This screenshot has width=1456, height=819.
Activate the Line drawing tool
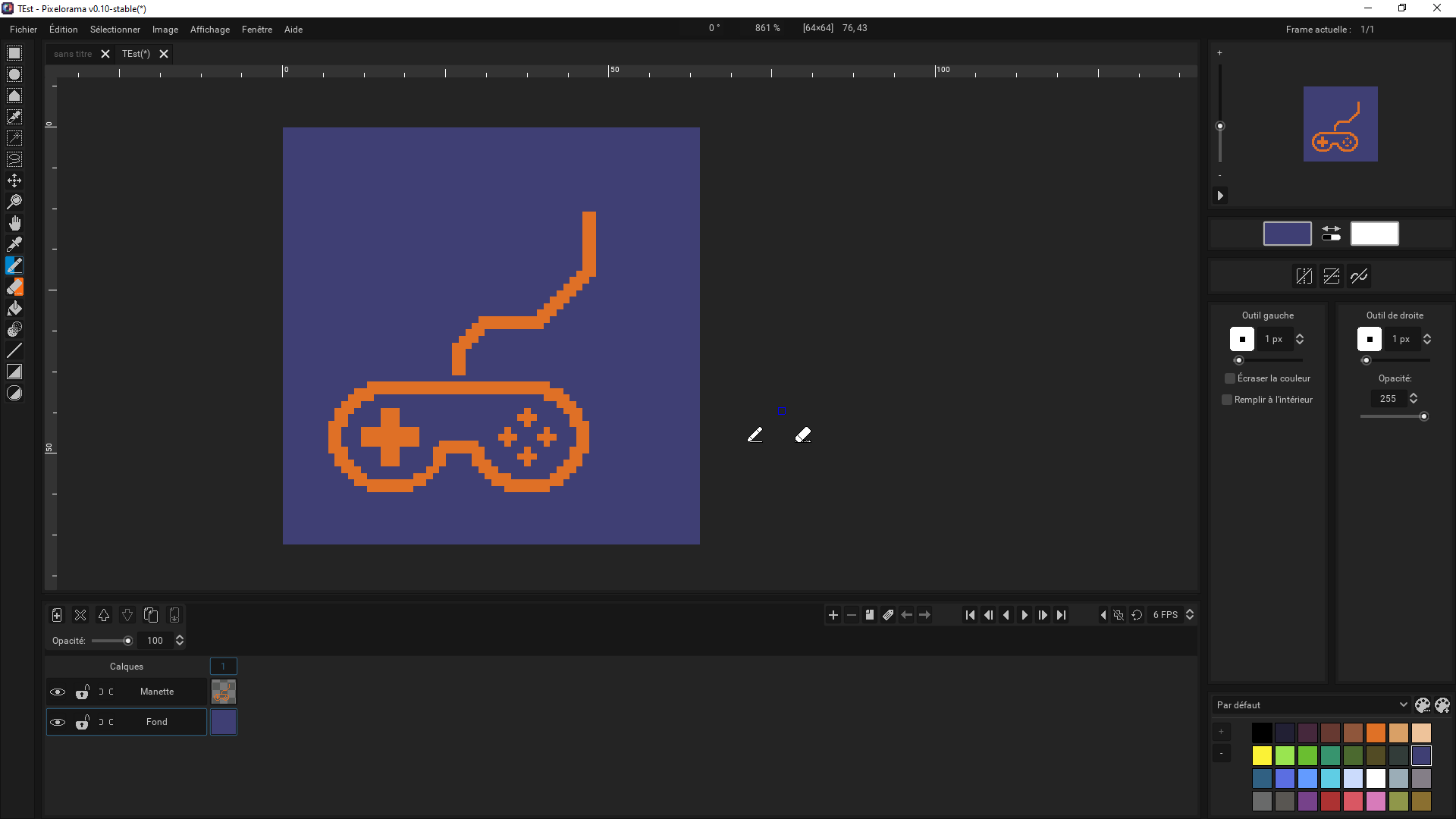point(14,350)
